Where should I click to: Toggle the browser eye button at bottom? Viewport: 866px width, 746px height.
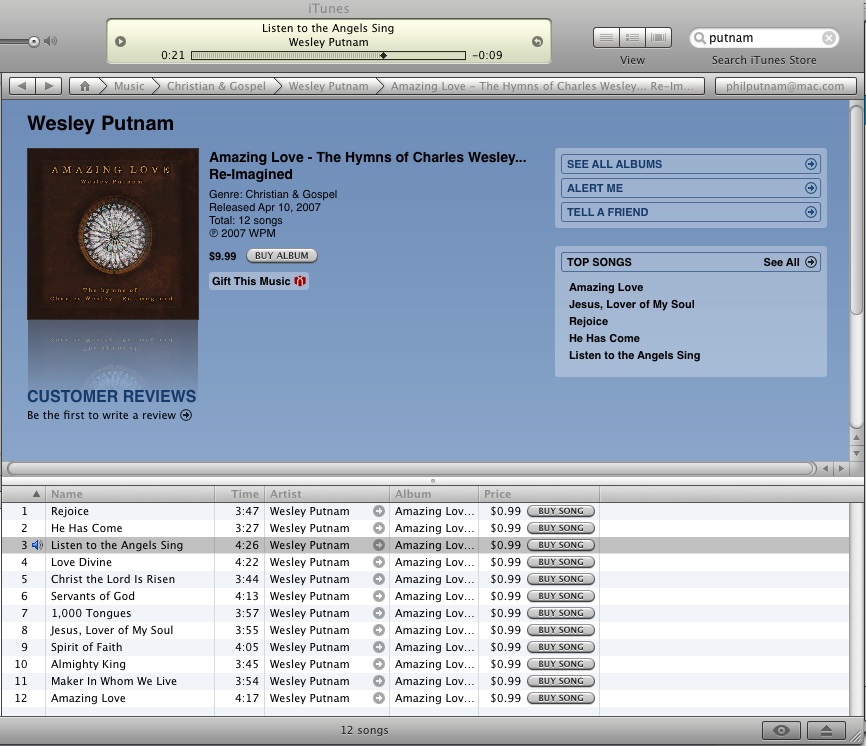click(781, 731)
